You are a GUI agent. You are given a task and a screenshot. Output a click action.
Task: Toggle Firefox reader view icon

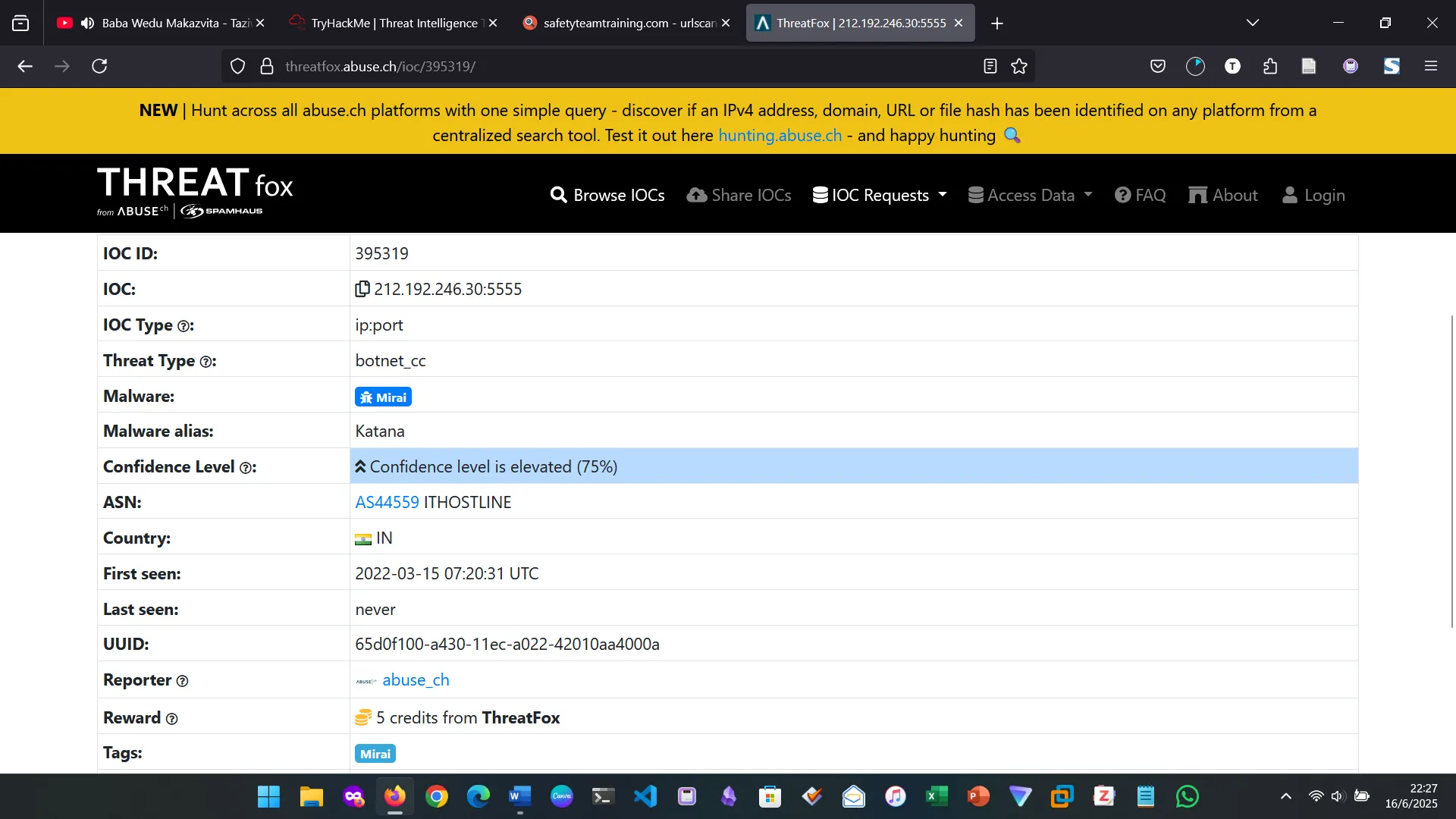(x=990, y=67)
